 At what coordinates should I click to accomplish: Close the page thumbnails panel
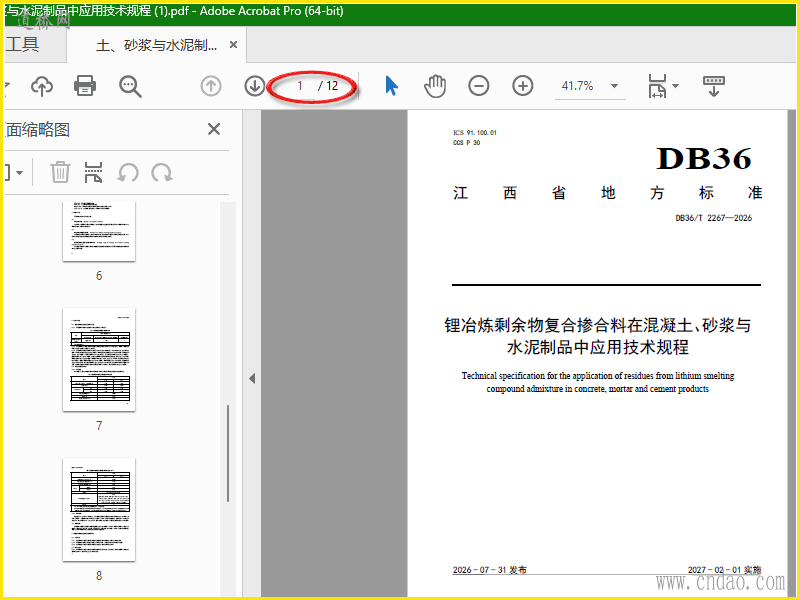coord(214,129)
